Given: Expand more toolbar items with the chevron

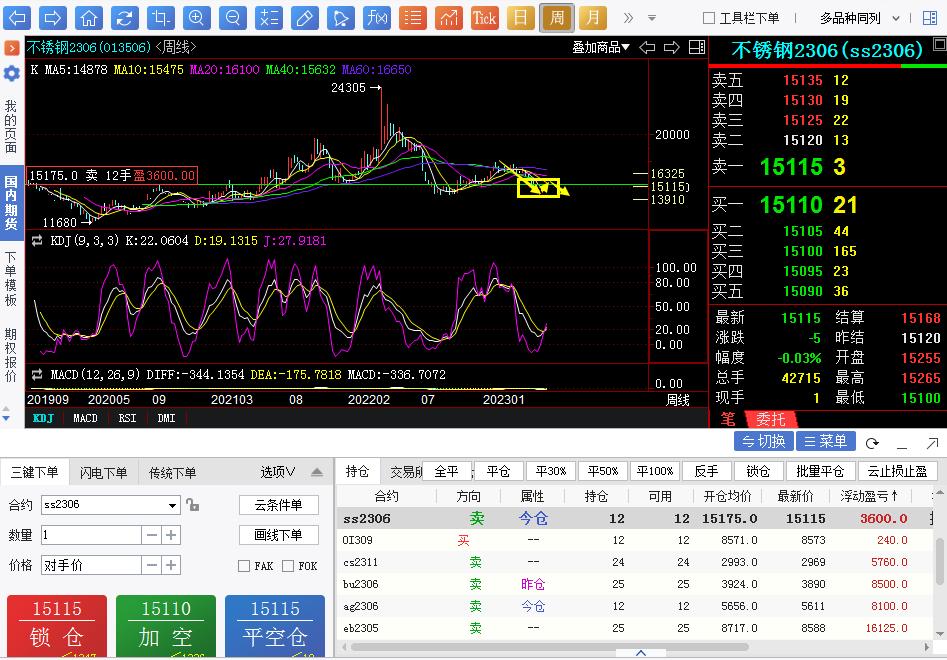Looking at the screenshot, I should click(629, 18).
